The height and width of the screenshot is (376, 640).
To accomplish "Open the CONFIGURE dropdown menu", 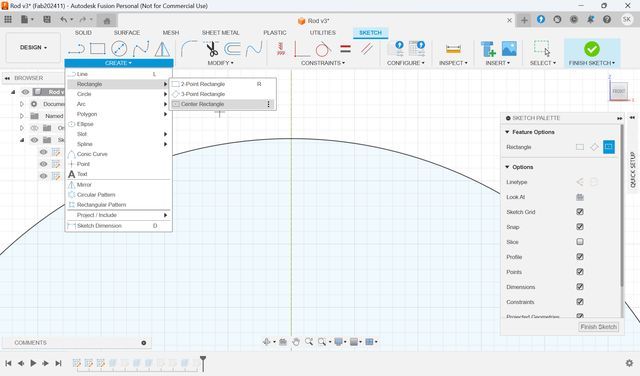I will (x=406, y=63).
